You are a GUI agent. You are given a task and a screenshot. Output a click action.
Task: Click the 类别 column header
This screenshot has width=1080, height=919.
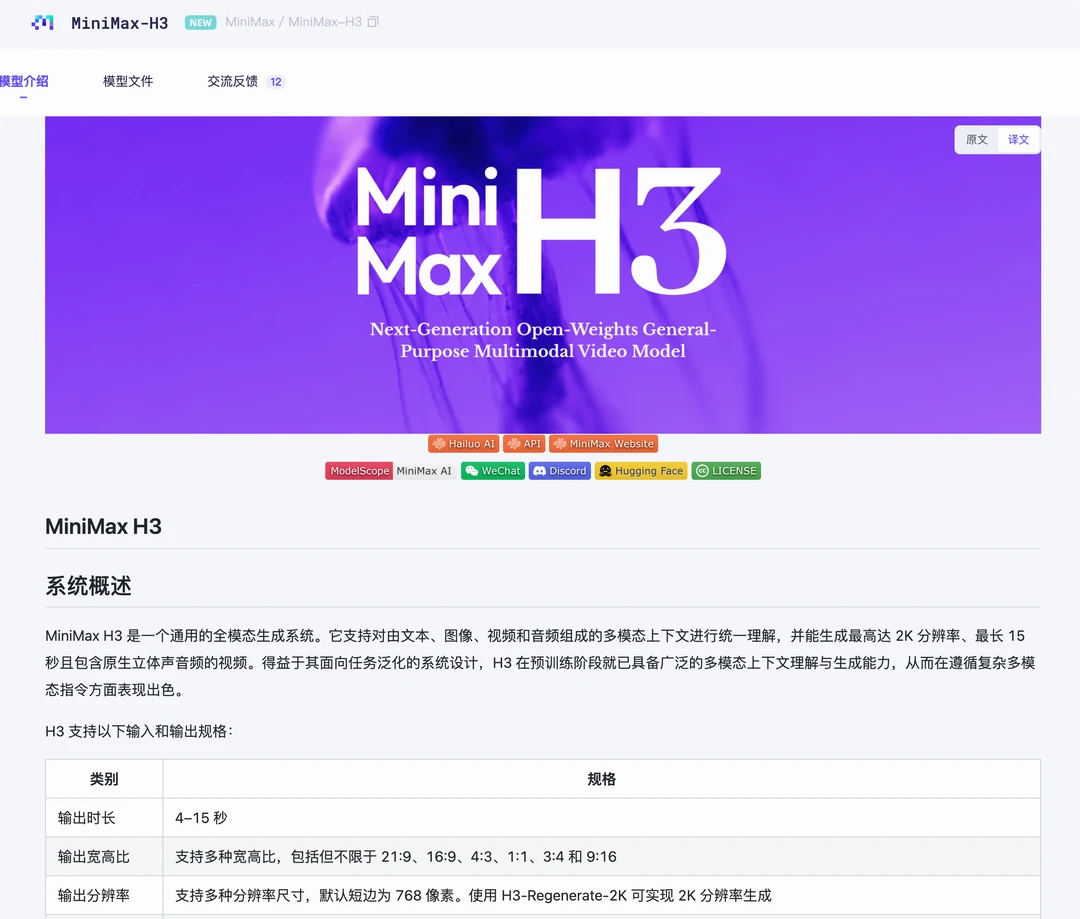point(104,779)
